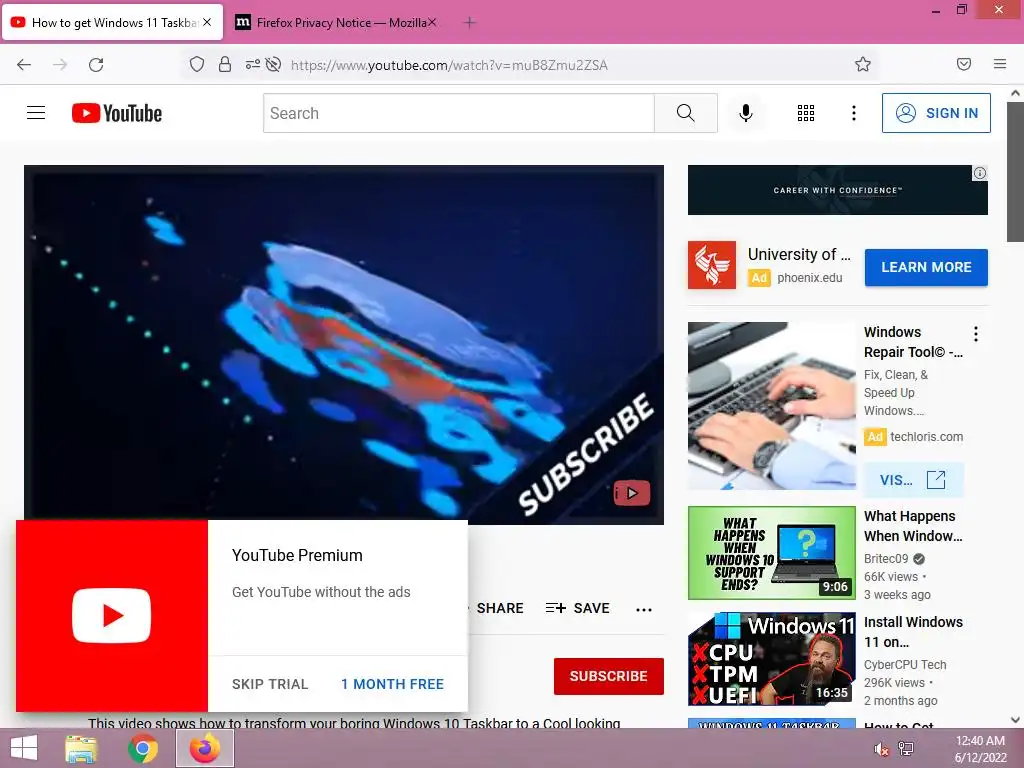Open network tray icon
Image resolution: width=1024 pixels, height=768 pixels.
tap(906, 749)
